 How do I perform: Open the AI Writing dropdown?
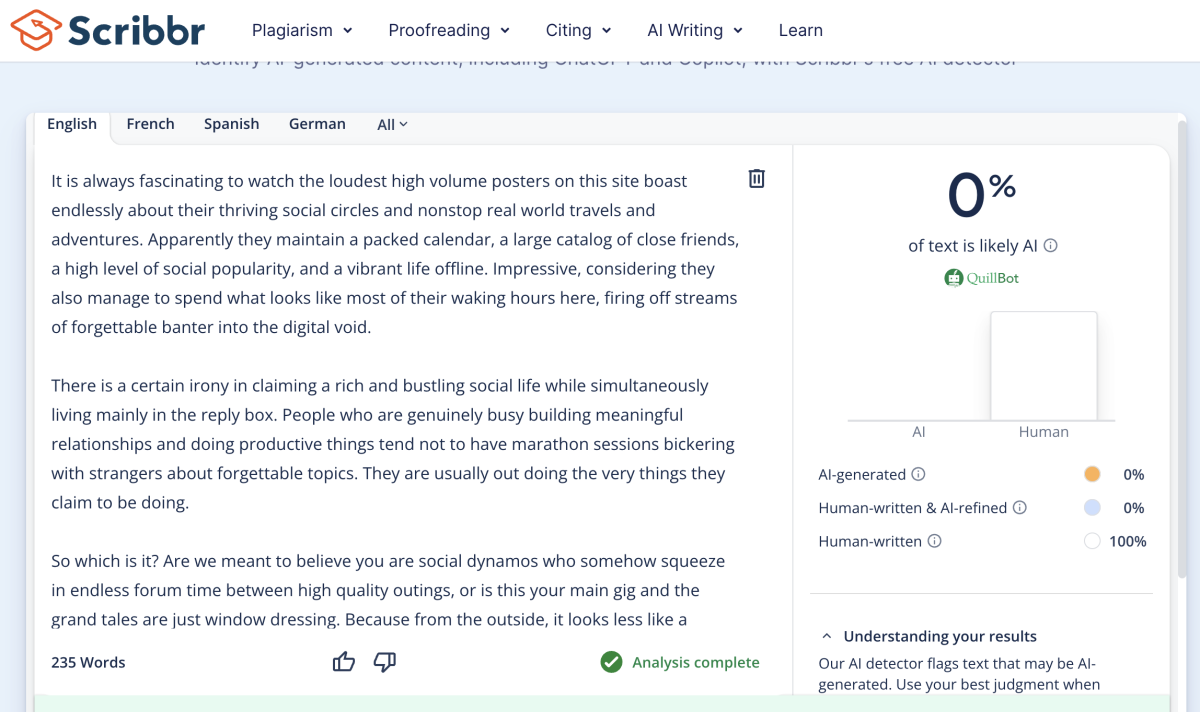(x=695, y=30)
